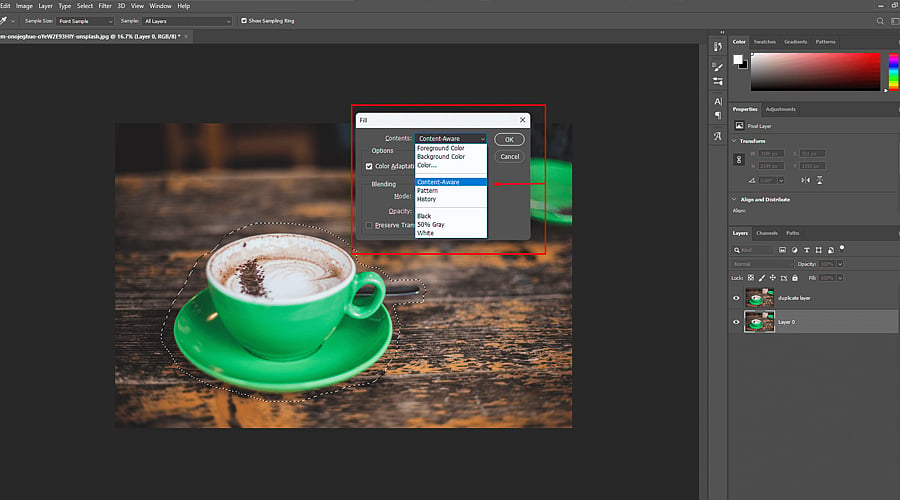This screenshot has height=500, width=900.
Task: Open the Brush Settings panel icon
Action: 717,67
